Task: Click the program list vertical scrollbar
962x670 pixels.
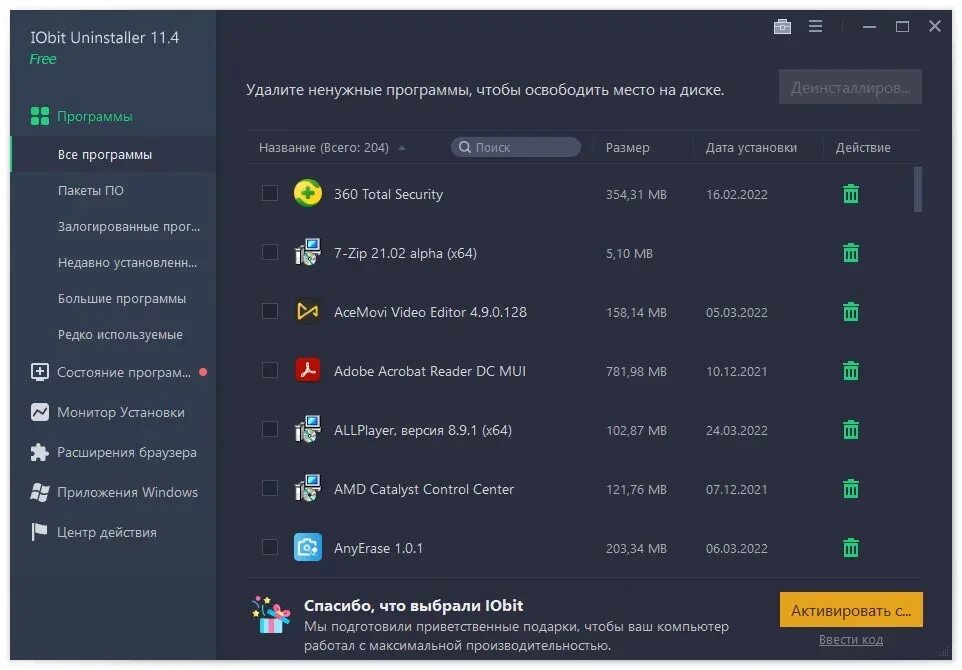Action: point(918,190)
